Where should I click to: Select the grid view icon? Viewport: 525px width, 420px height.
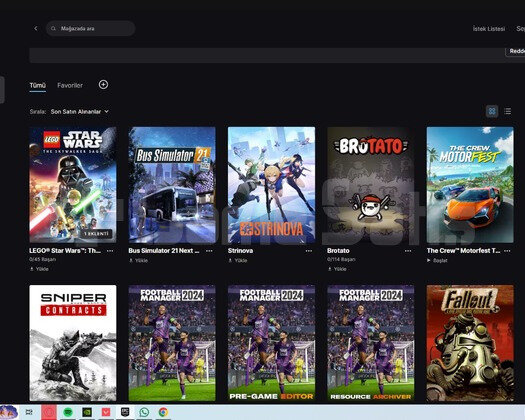click(492, 111)
